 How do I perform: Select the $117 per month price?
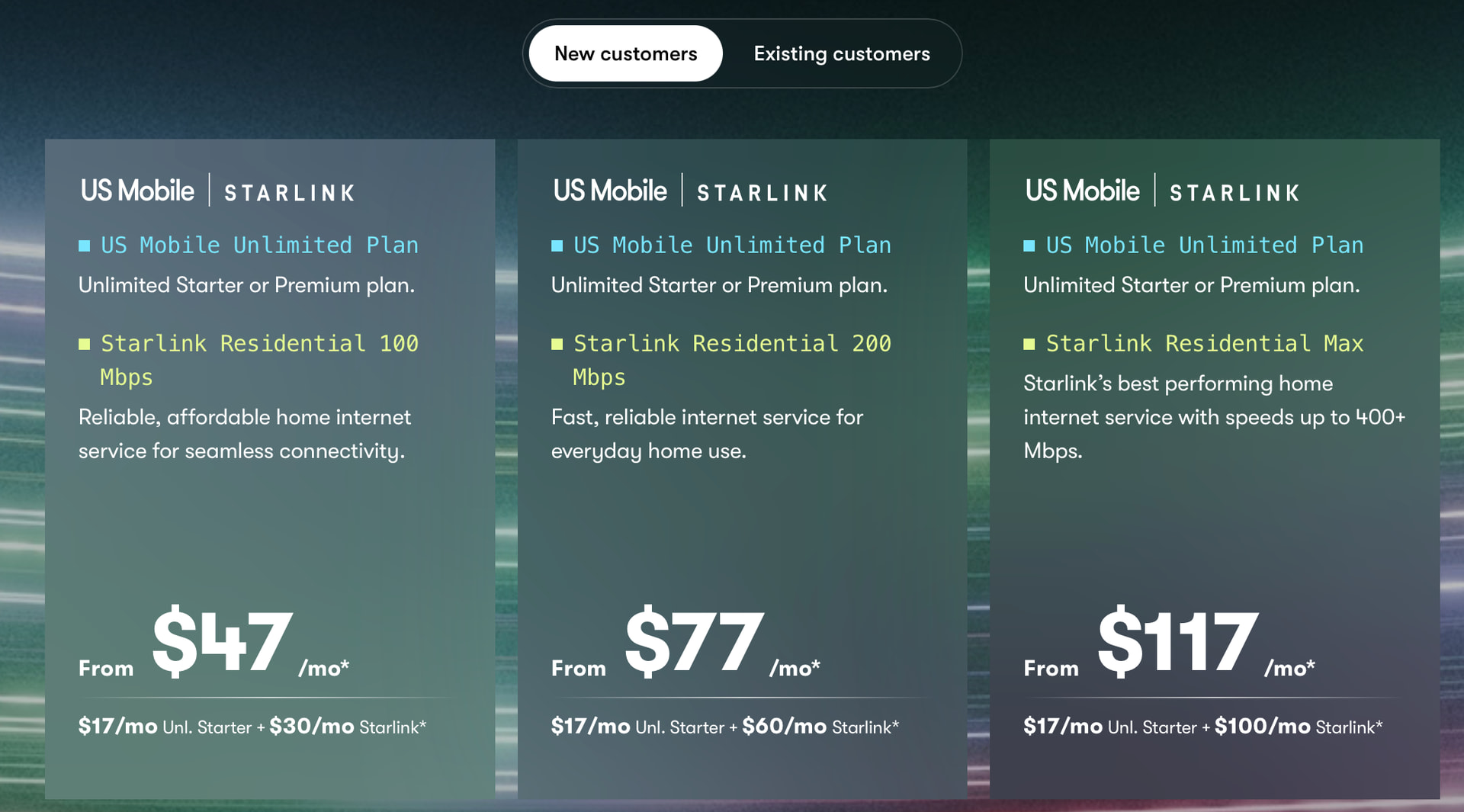(x=1177, y=642)
